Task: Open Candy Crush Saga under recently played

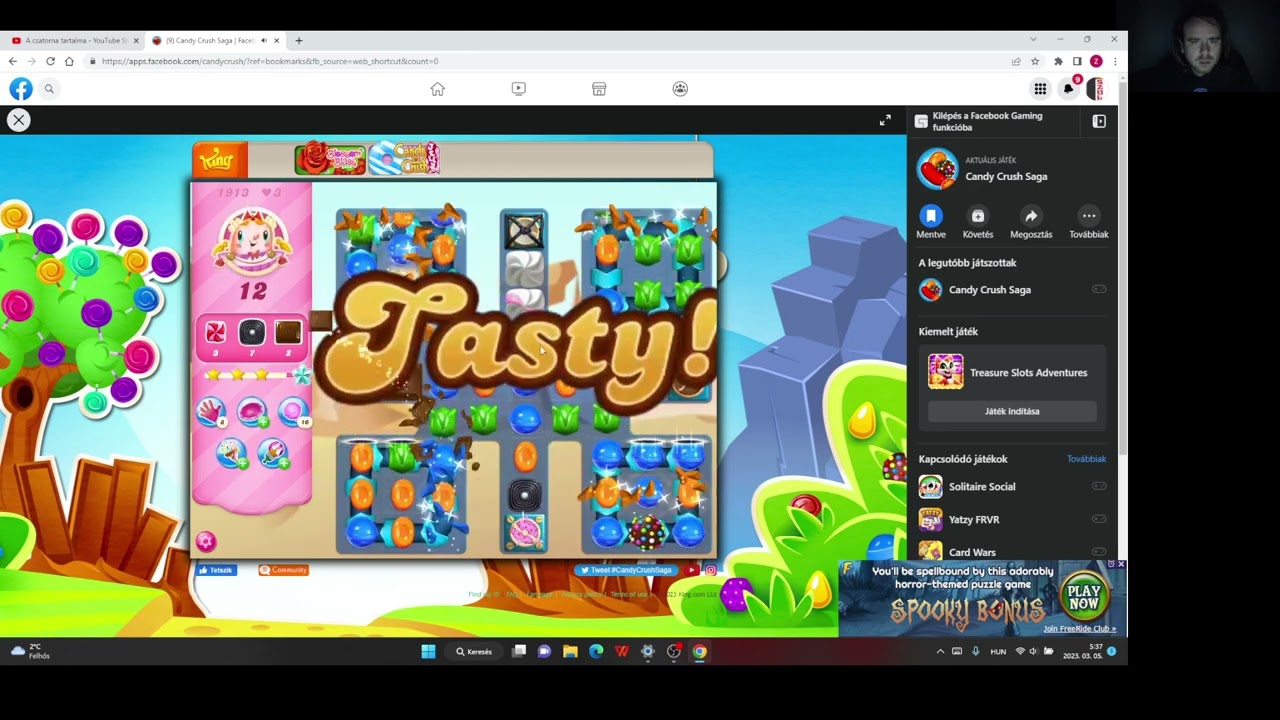Action: [x=1012, y=290]
